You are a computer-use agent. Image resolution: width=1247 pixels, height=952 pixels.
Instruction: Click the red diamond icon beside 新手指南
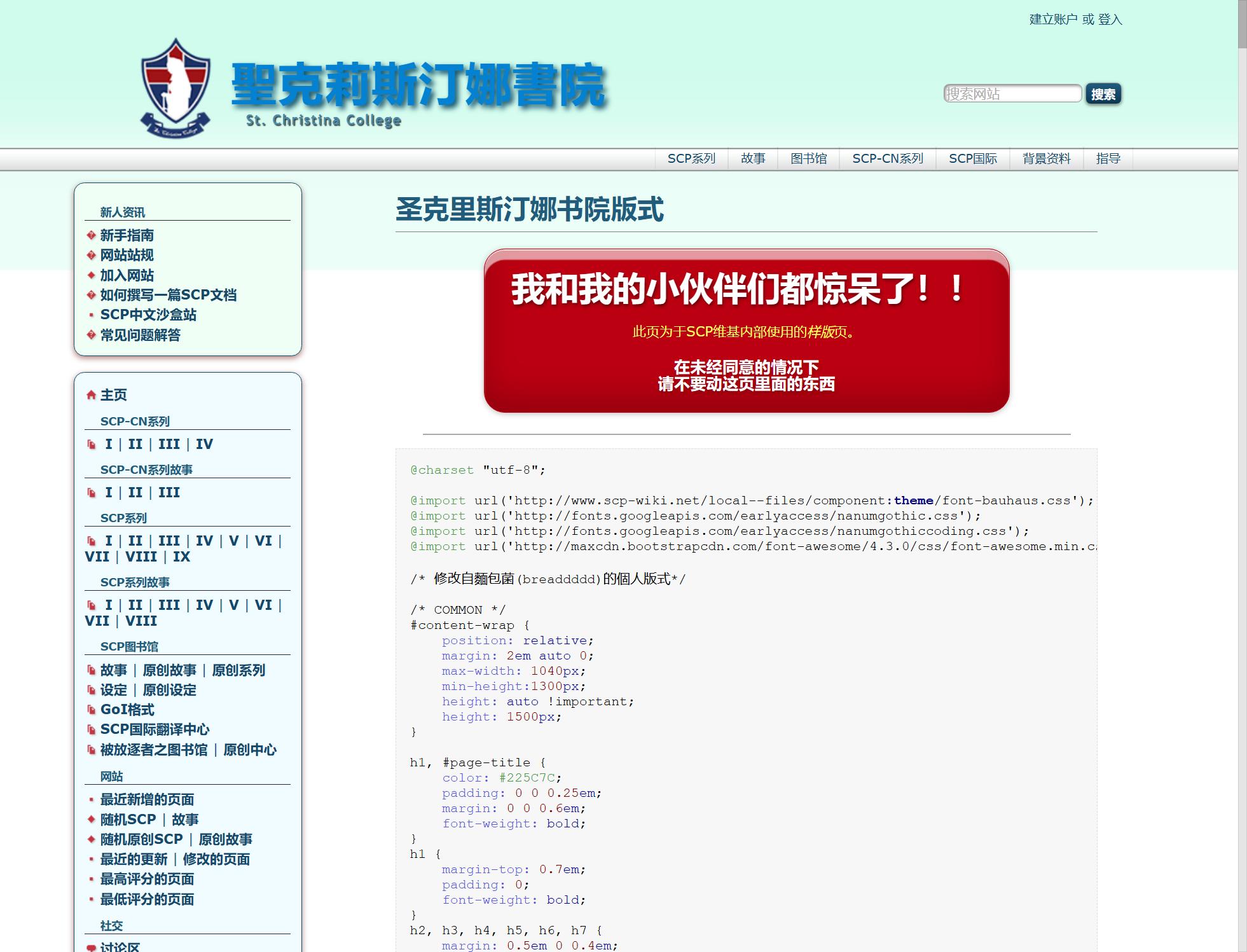tap(91, 235)
